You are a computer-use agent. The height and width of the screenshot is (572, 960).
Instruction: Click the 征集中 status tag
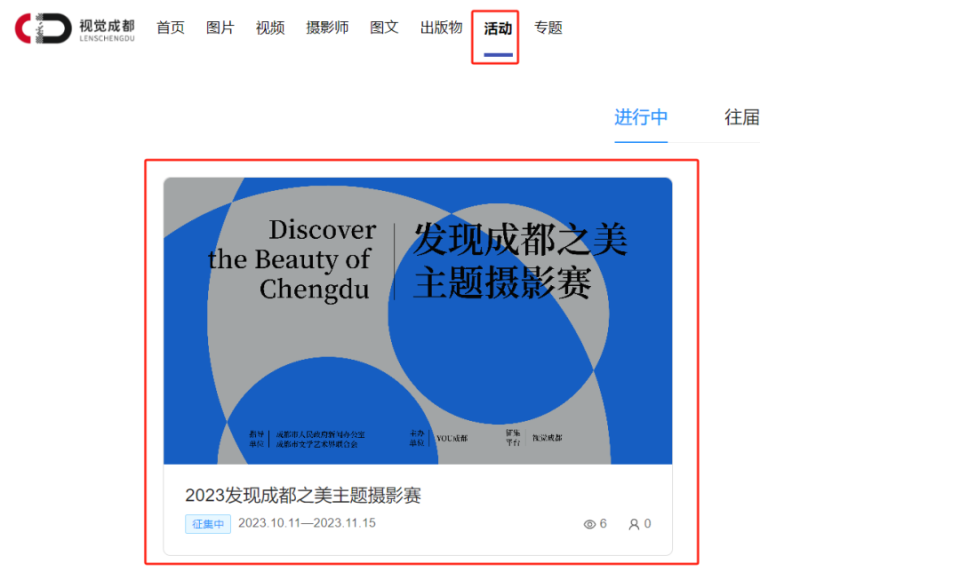[x=208, y=524]
